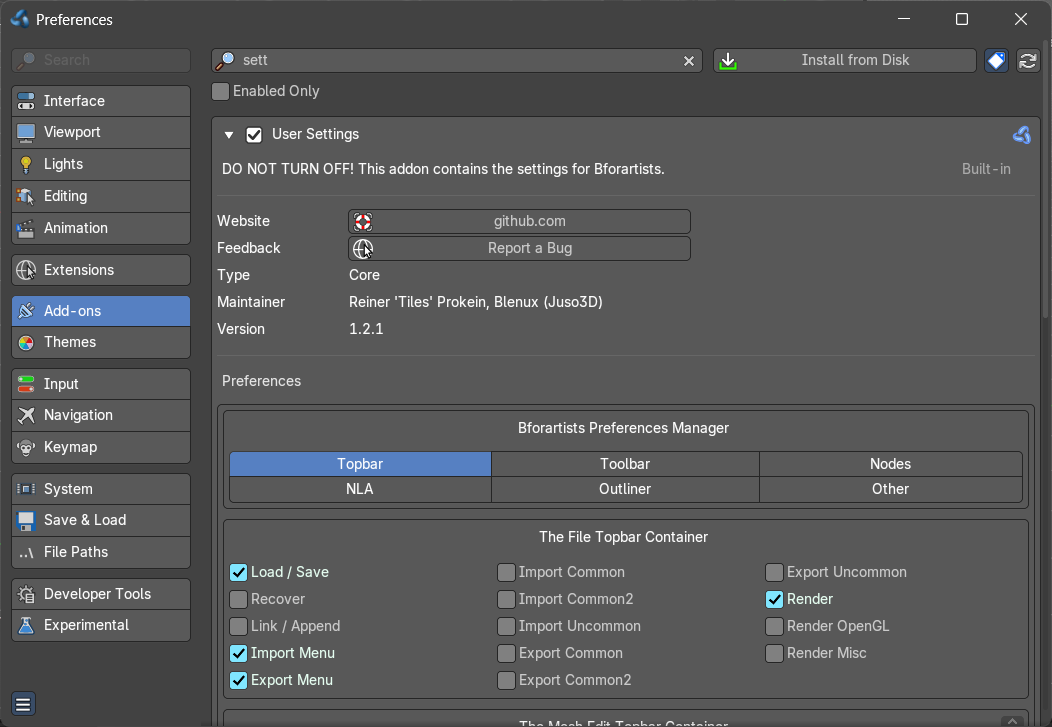Toggle the Enabled Only checkbox
1052x727 pixels.
click(220, 91)
